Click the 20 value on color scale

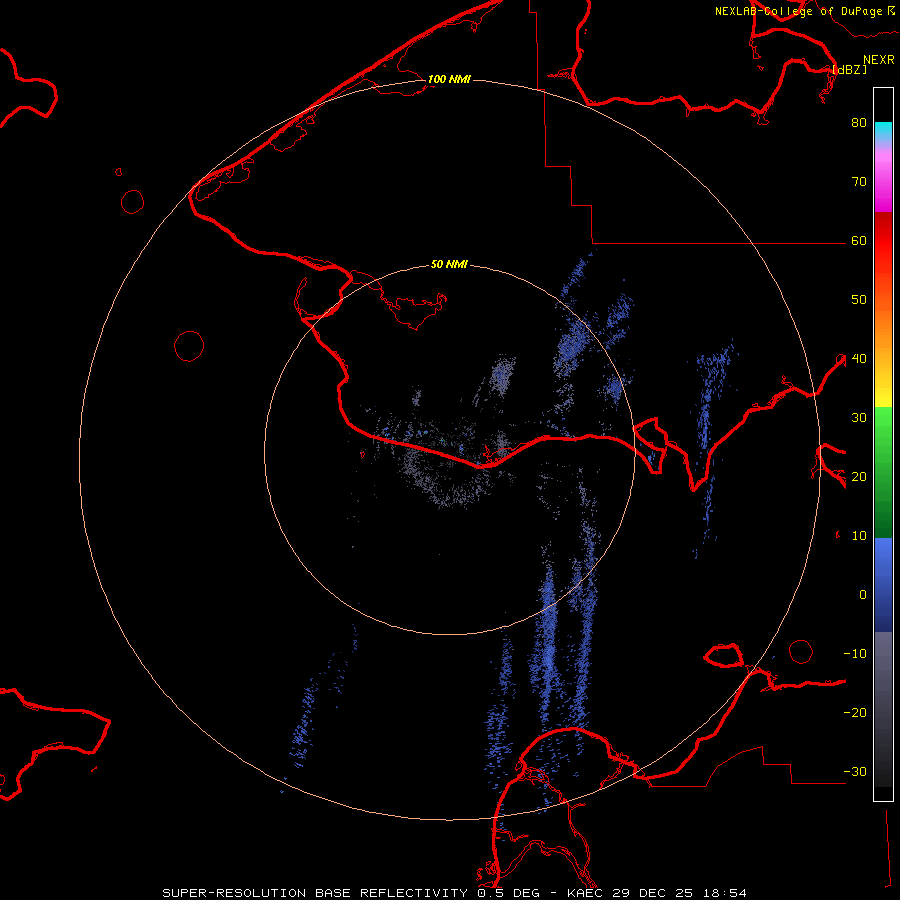pos(859,477)
